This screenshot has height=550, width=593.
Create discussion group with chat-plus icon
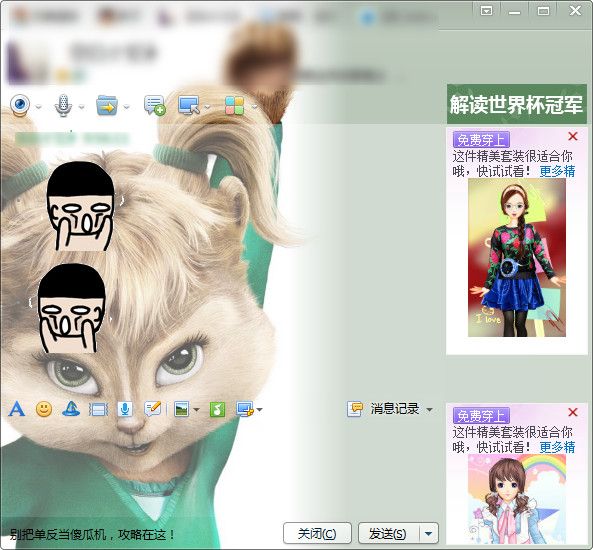[154, 105]
